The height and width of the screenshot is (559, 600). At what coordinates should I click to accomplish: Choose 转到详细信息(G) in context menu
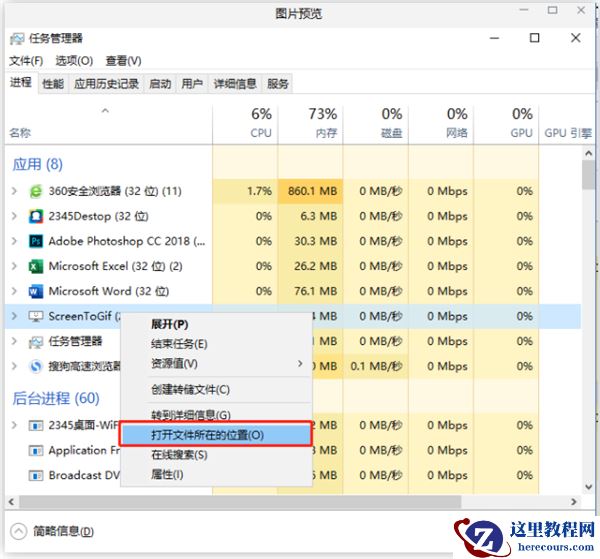[x=216, y=415]
